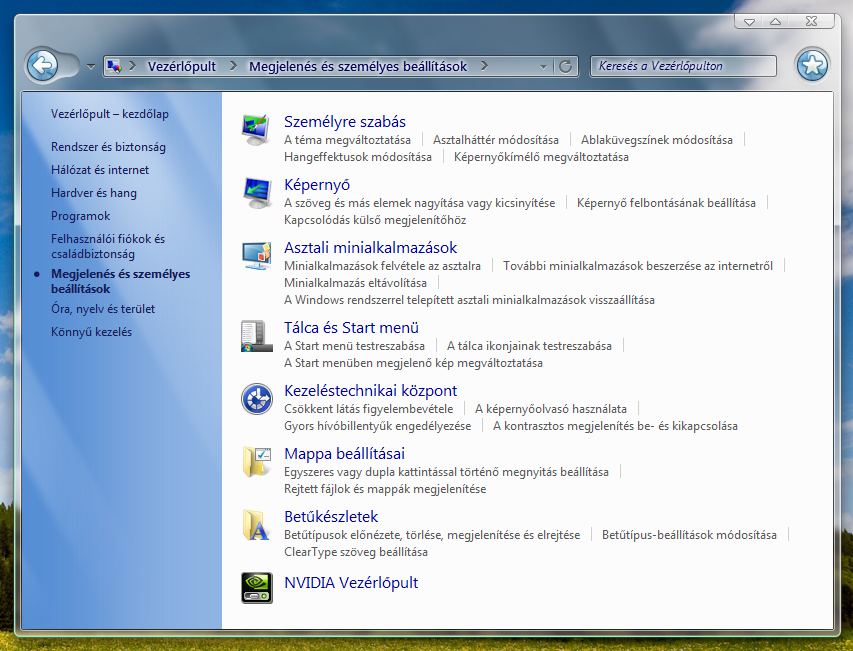Screen dimensions: 853x651
Task: Open Hardver és hang category
Action: tap(94, 193)
